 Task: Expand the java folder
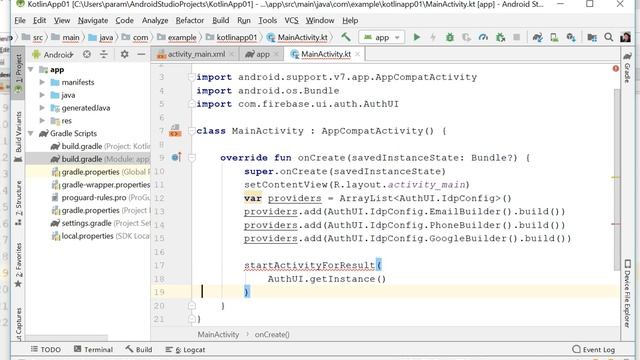coord(42,95)
